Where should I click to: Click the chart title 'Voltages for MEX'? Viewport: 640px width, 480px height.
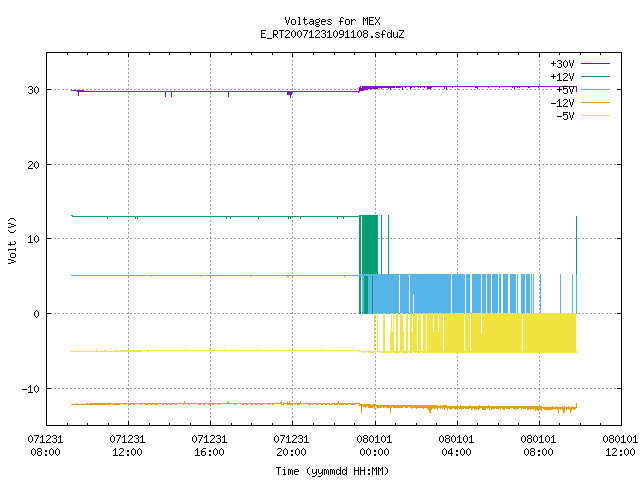(x=332, y=21)
